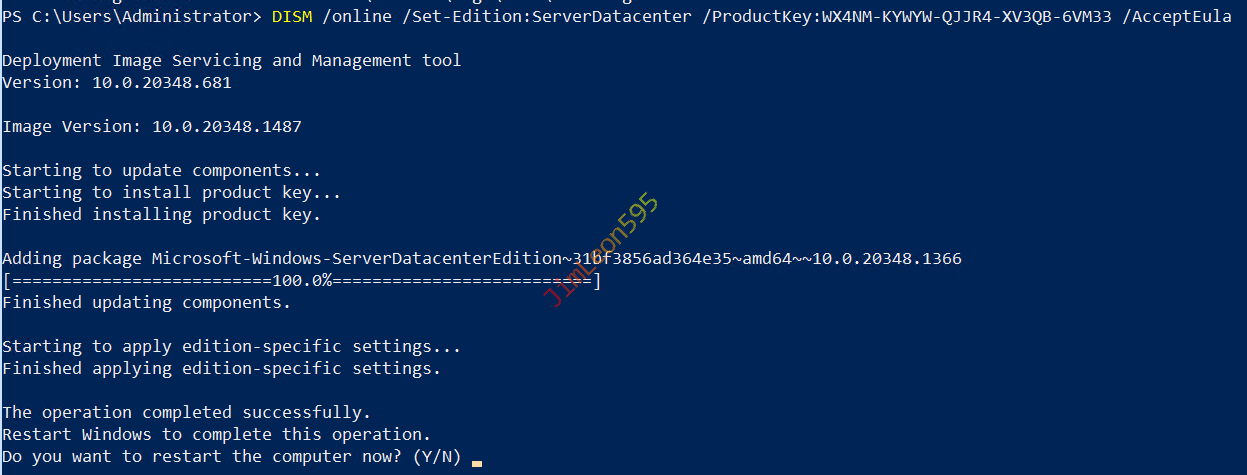This screenshot has width=1247, height=475.
Task: Click The operation completed successfully message
Action: click(187, 413)
